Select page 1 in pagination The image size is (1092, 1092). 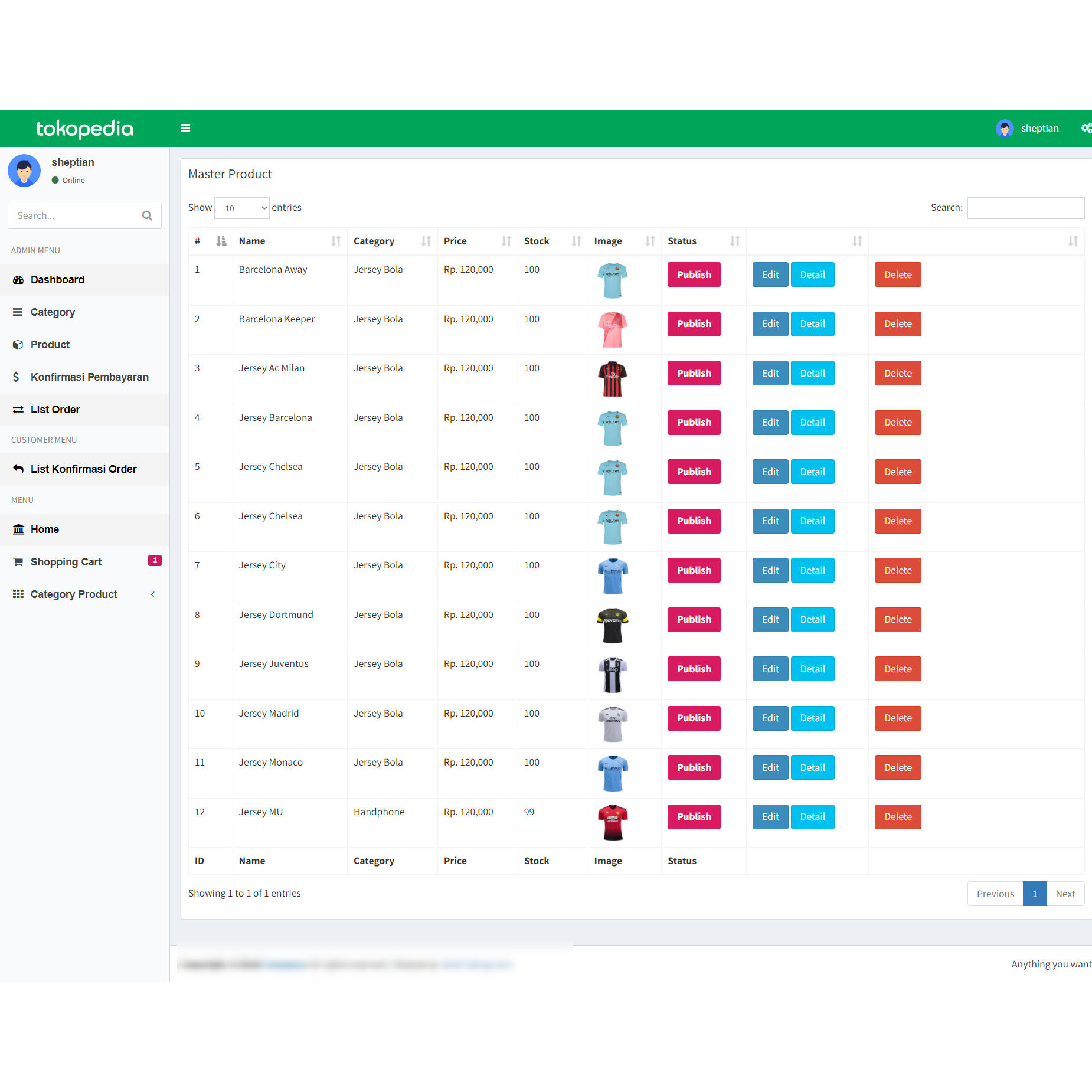point(1035,894)
